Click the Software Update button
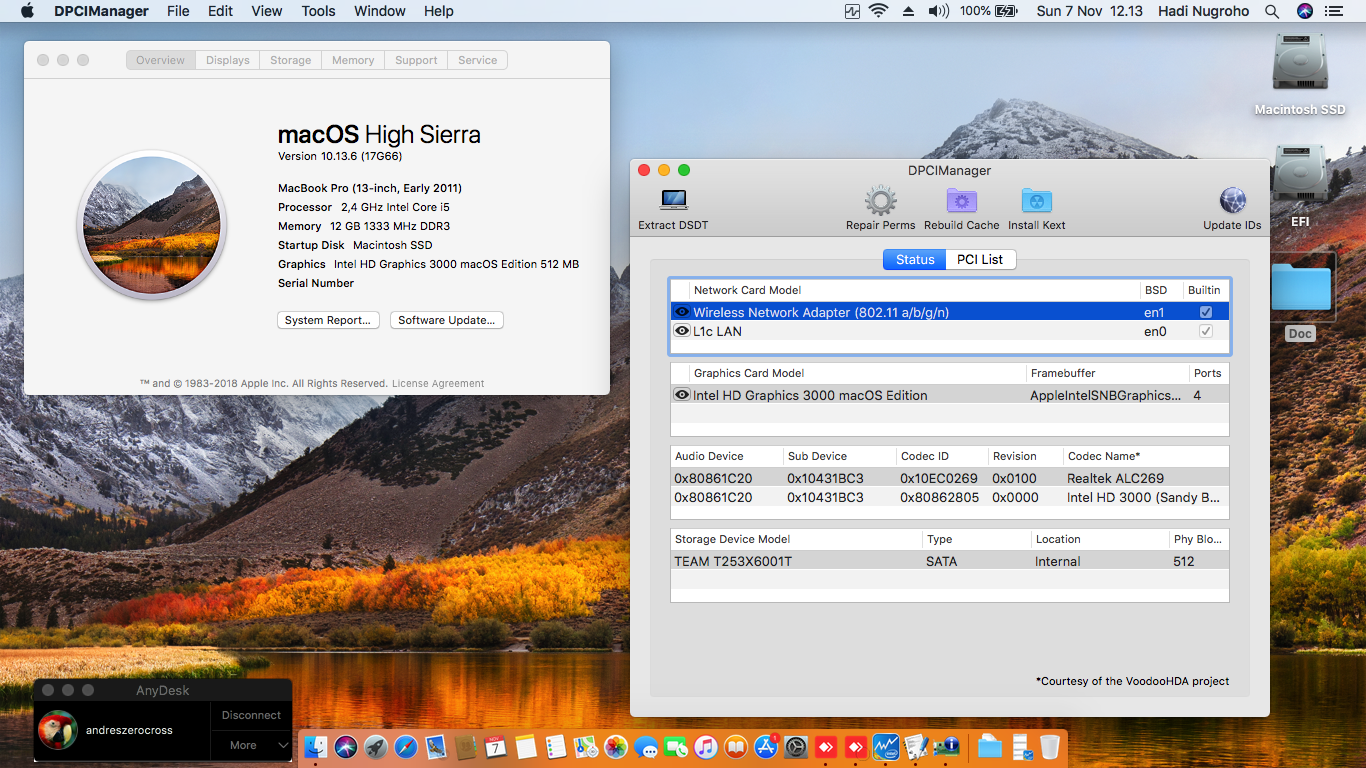 tap(447, 320)
